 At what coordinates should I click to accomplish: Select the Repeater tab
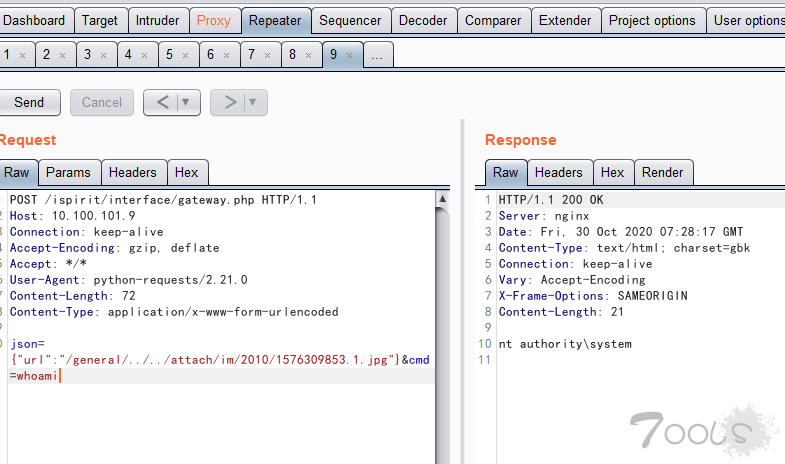point(275,21)
